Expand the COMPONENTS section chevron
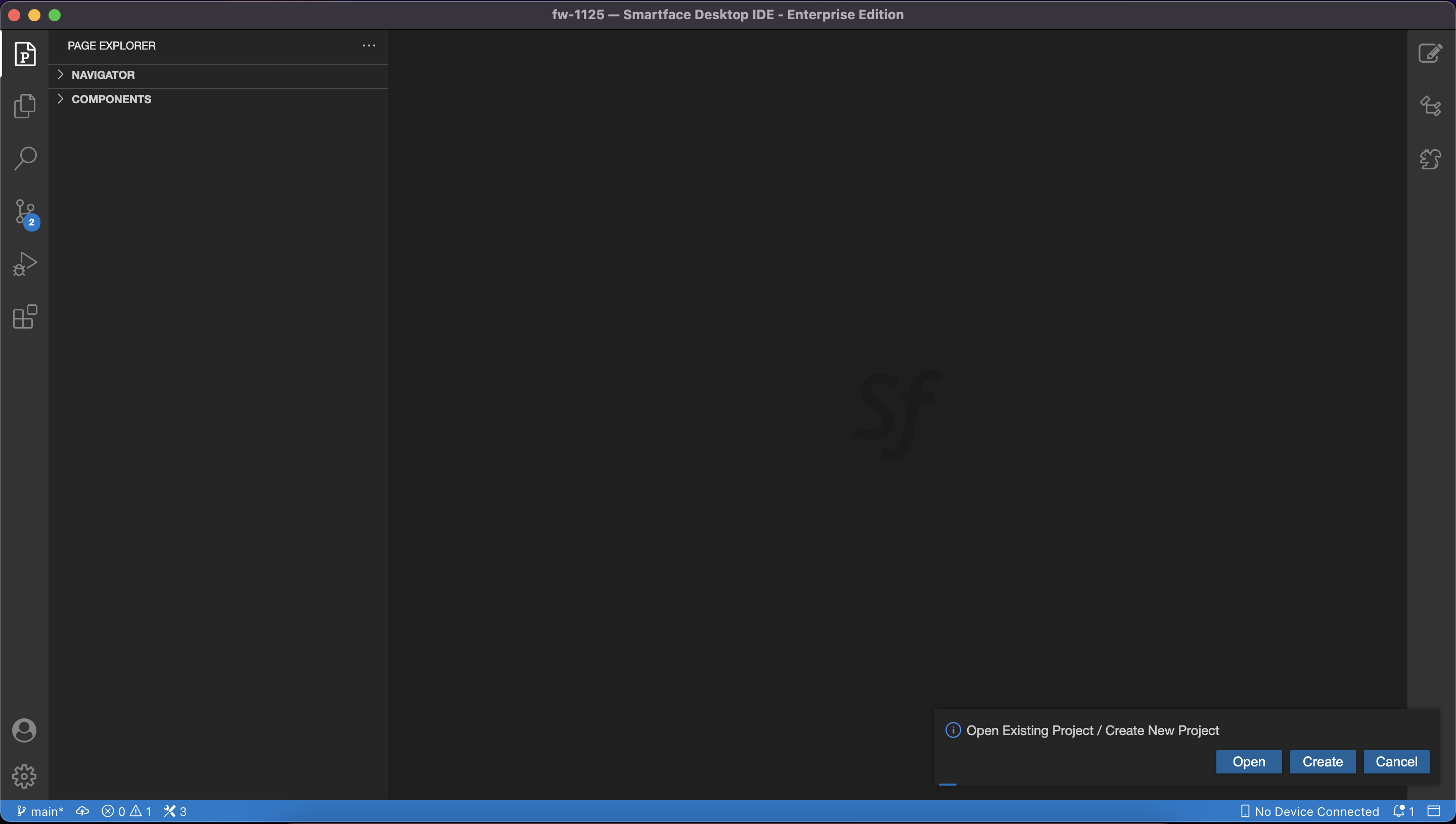This screenshot has height=824, width=1456. 61,99
